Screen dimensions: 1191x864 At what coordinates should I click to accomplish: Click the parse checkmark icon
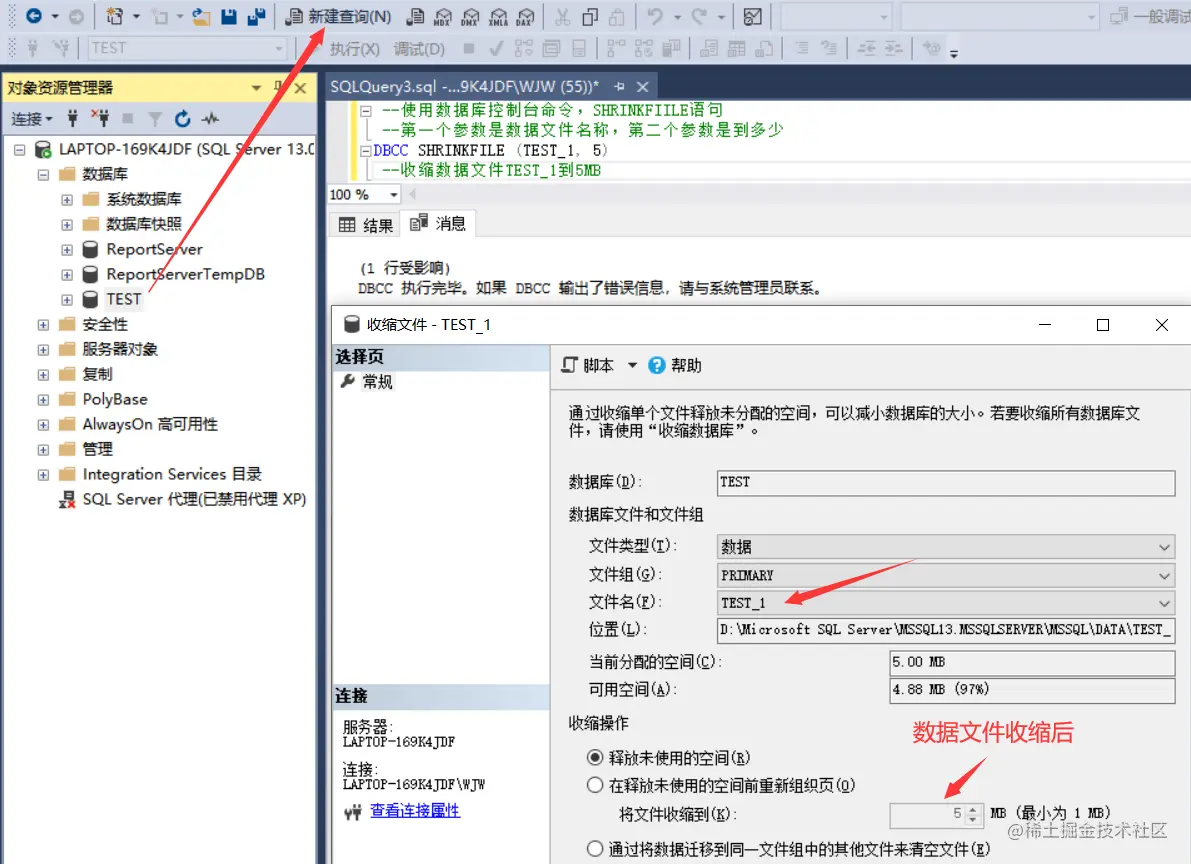496,49
